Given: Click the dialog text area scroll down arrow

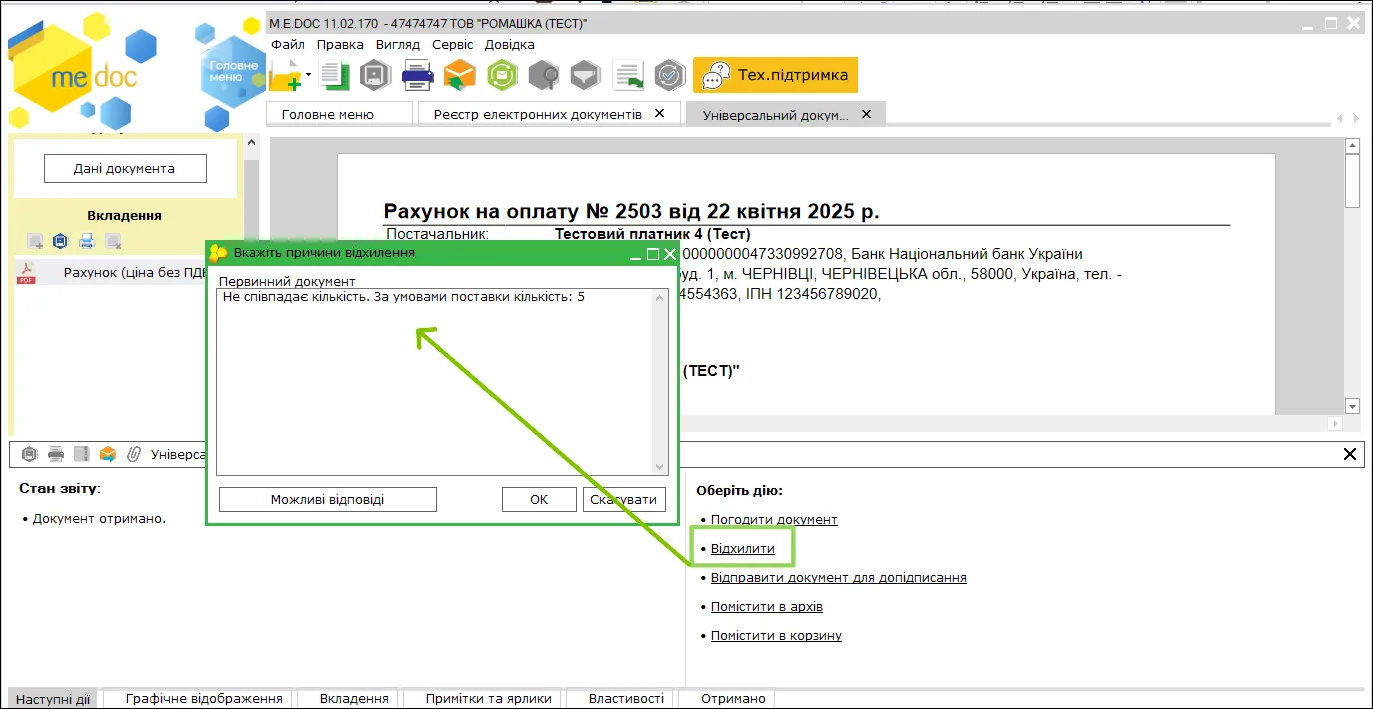Looking at the screenshot, I should 659,467.
